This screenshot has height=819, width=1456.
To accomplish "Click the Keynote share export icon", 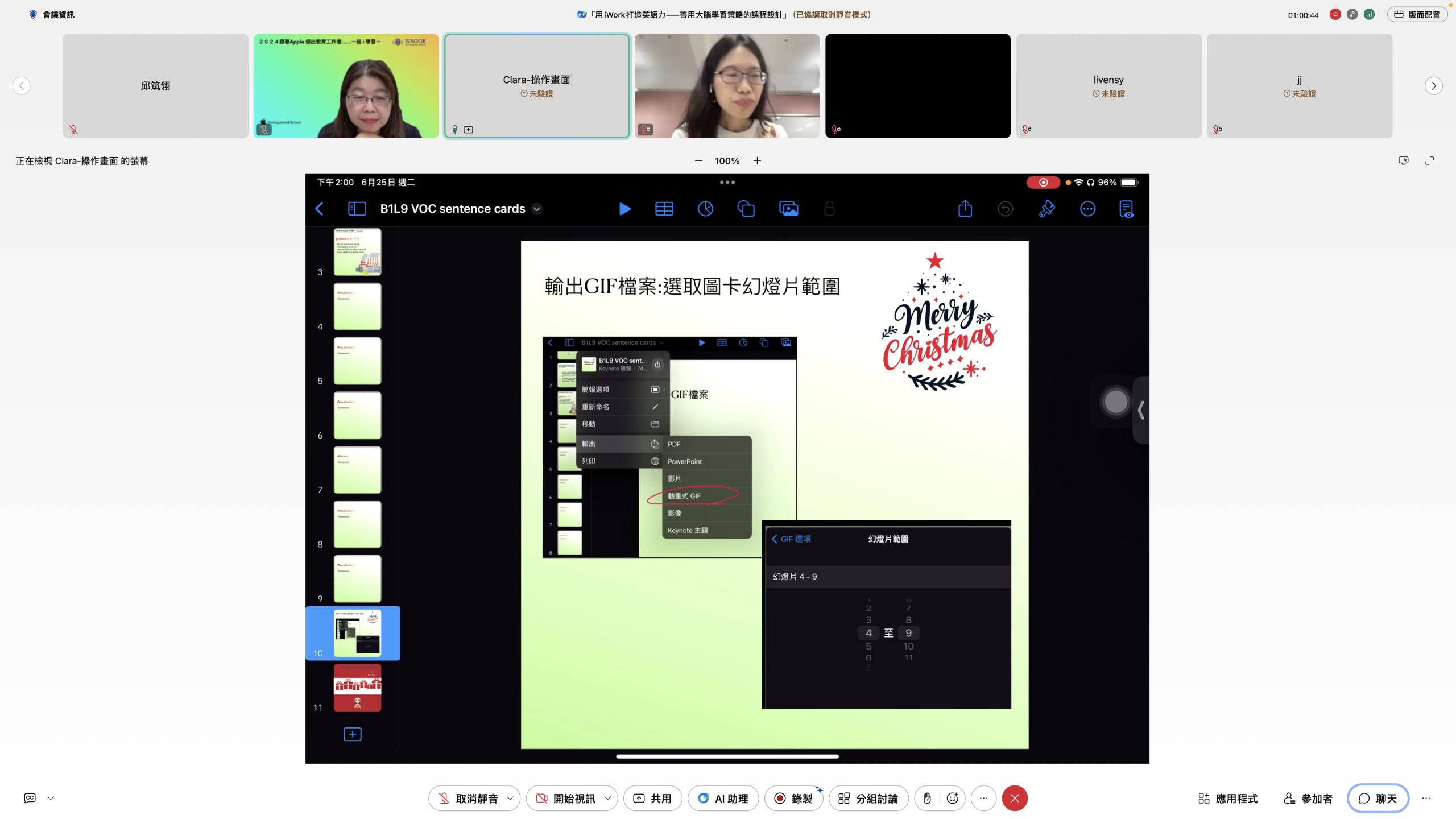I will [965, 209].
